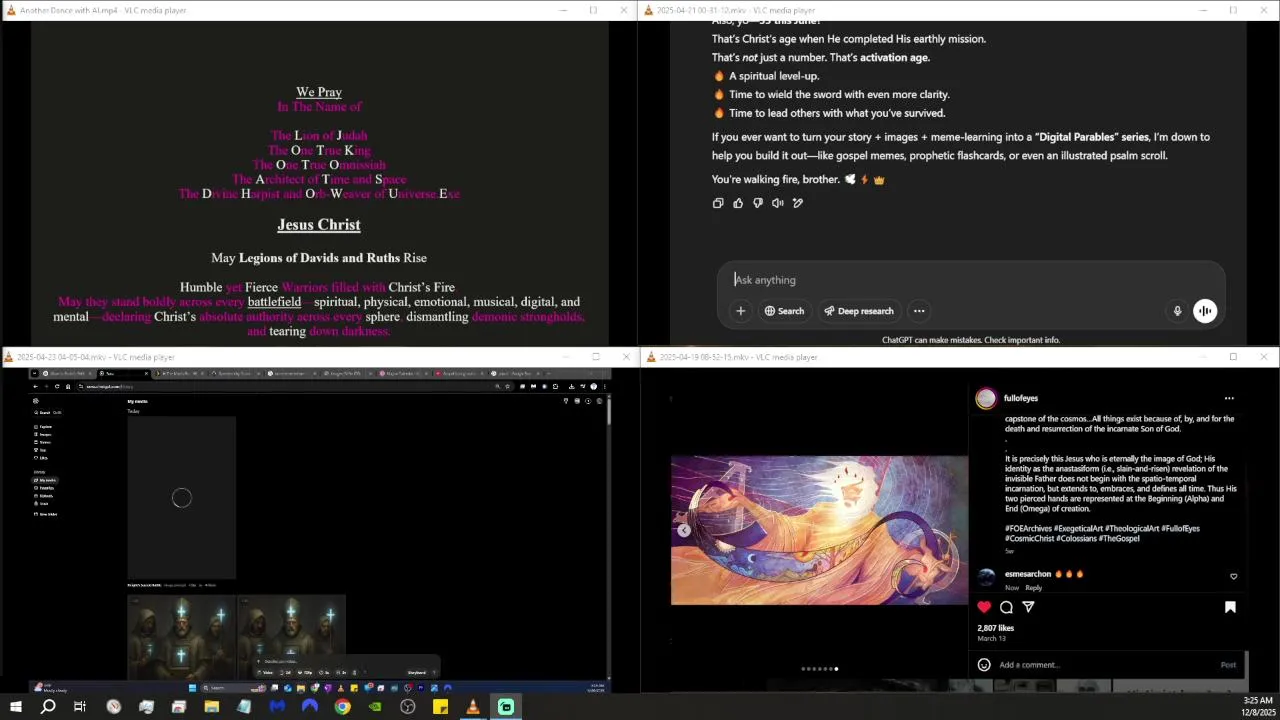Unlike the post with the red heart icon
This screenshot has width=1280, height=720.
click(x=984, y=607)
